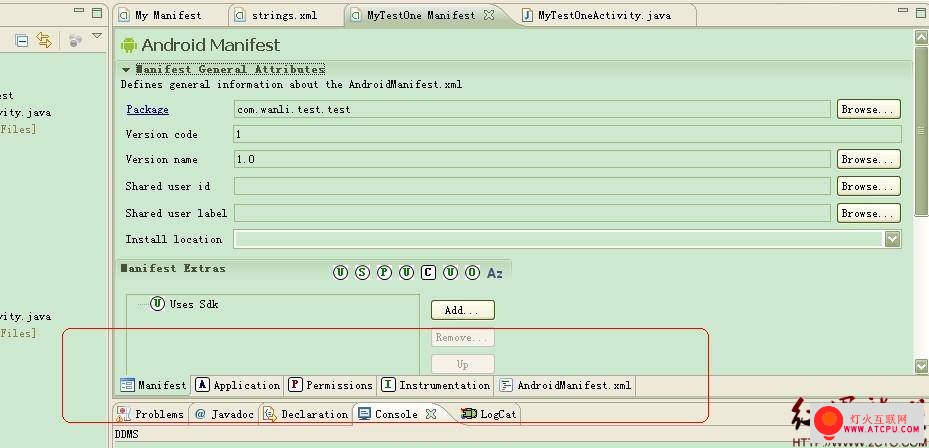Viewport: 929px width, 448px height.
Task: Minimize the left package panel
Action: (x=80, y=11)
